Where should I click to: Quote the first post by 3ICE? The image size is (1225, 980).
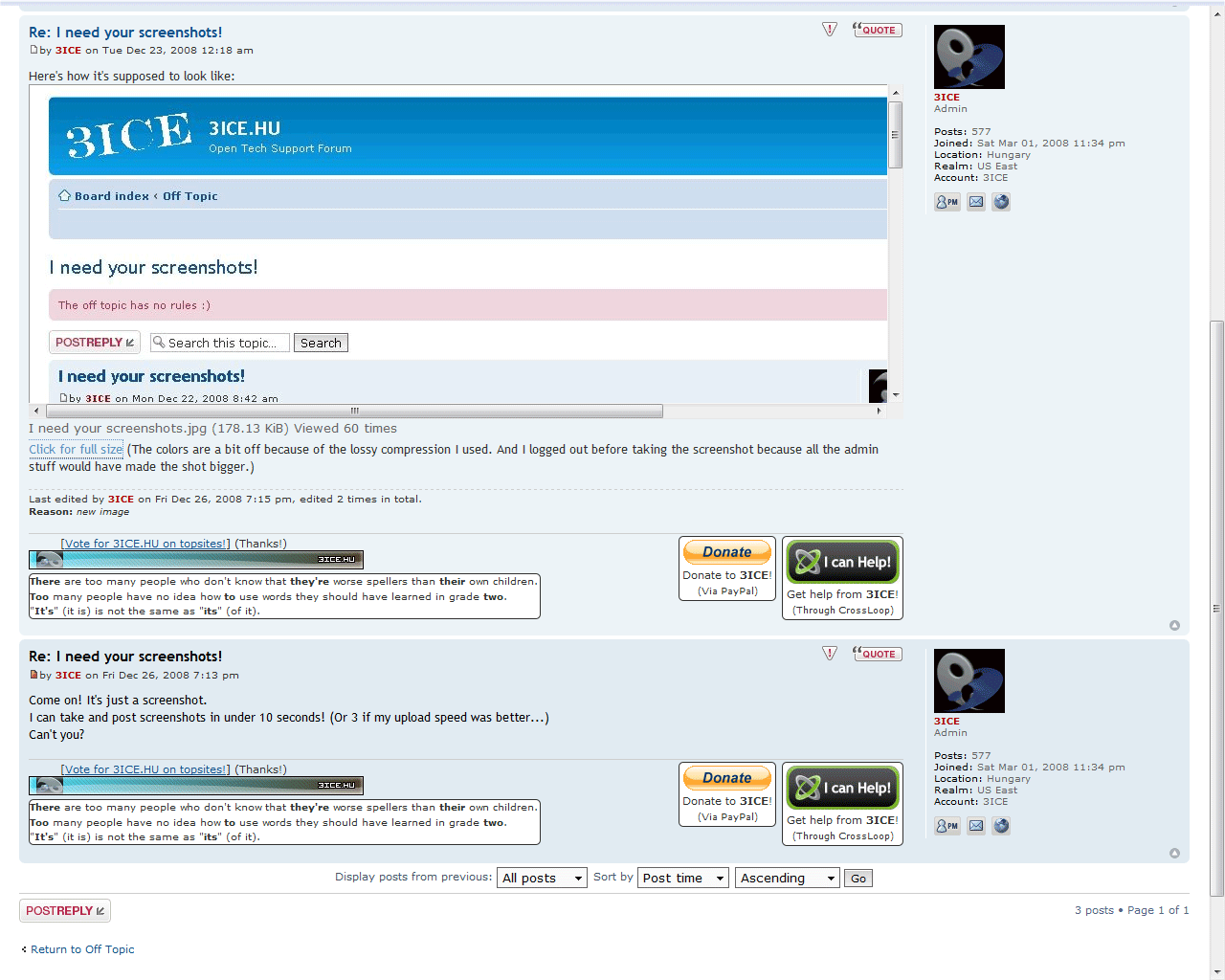[878, 30]
